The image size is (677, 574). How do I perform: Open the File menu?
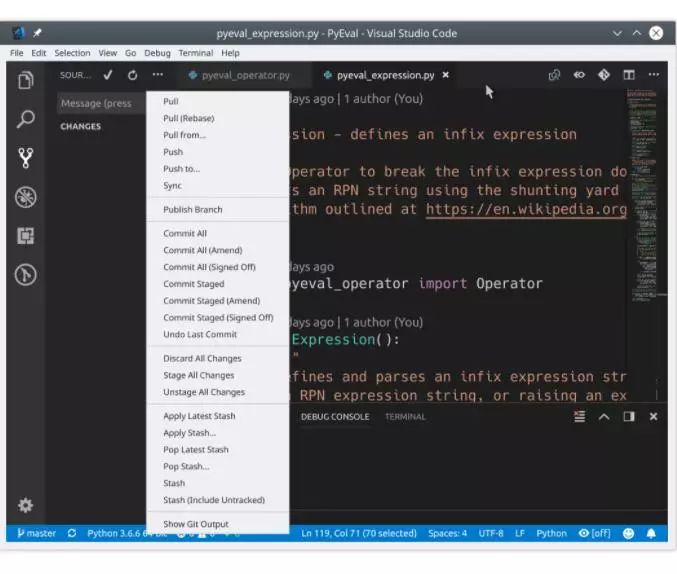16,53
